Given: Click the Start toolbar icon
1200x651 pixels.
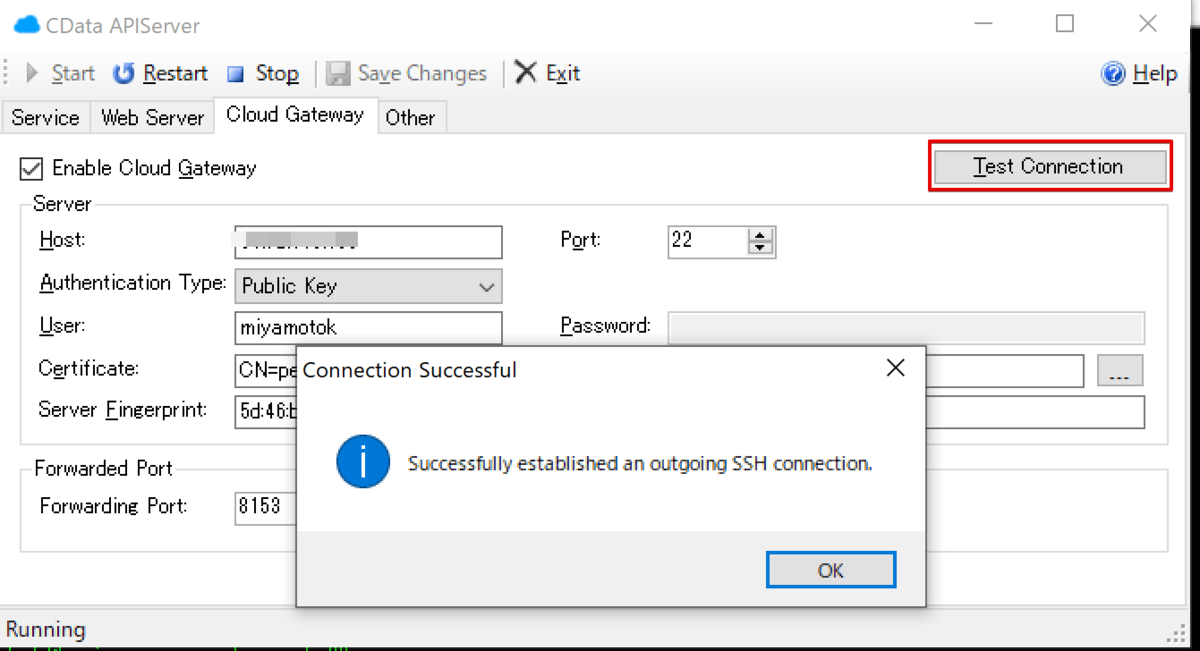Looking at the screenshot, I should pyautogui.click(x=32, y=73).
